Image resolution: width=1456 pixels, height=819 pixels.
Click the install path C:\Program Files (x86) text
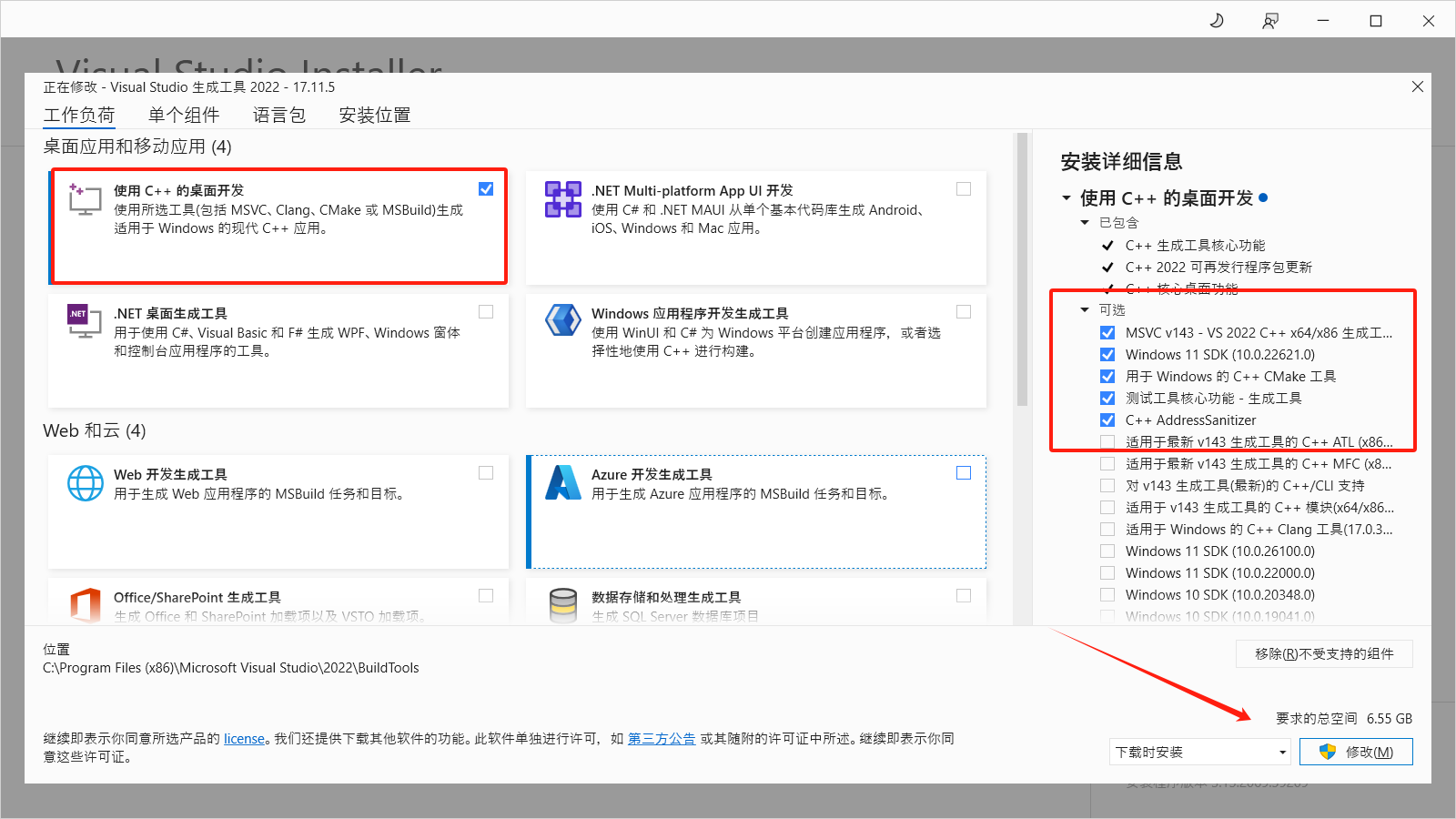coord(231,668)
